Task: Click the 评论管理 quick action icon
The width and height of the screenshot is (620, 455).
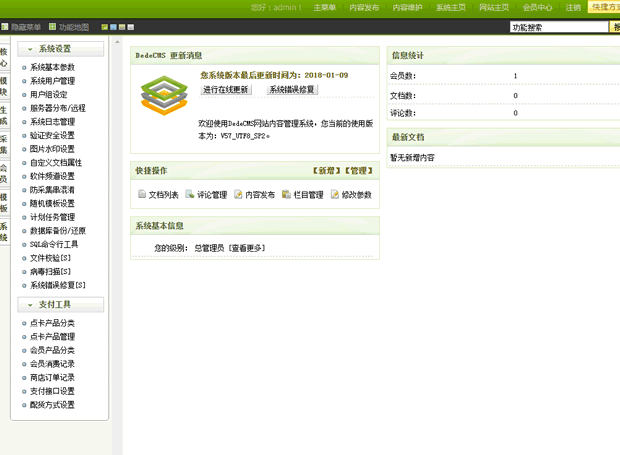Action: (190, 195)
